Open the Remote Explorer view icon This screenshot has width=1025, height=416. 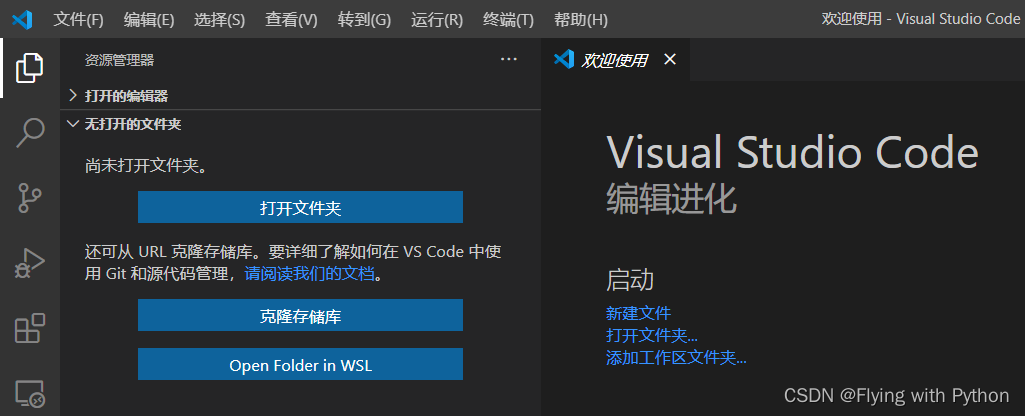click(30, 393)
